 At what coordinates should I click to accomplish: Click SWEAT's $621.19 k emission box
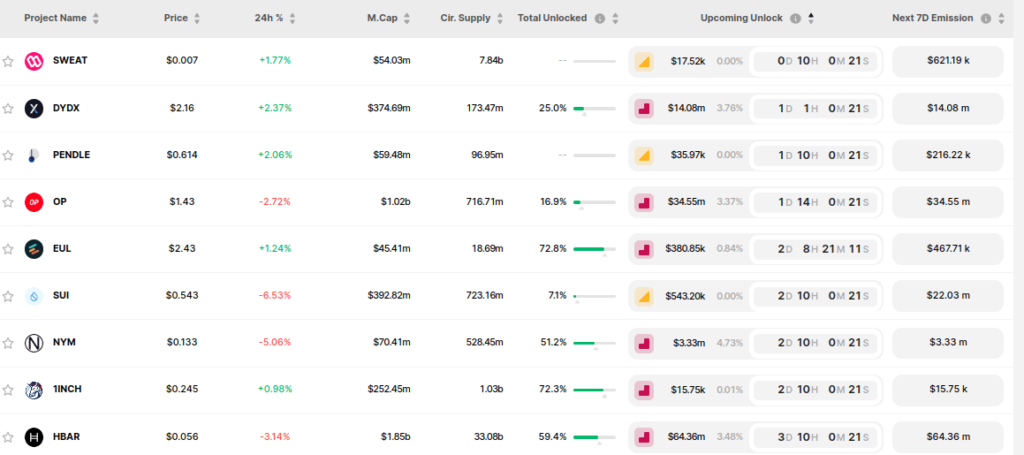coord(948,62)
